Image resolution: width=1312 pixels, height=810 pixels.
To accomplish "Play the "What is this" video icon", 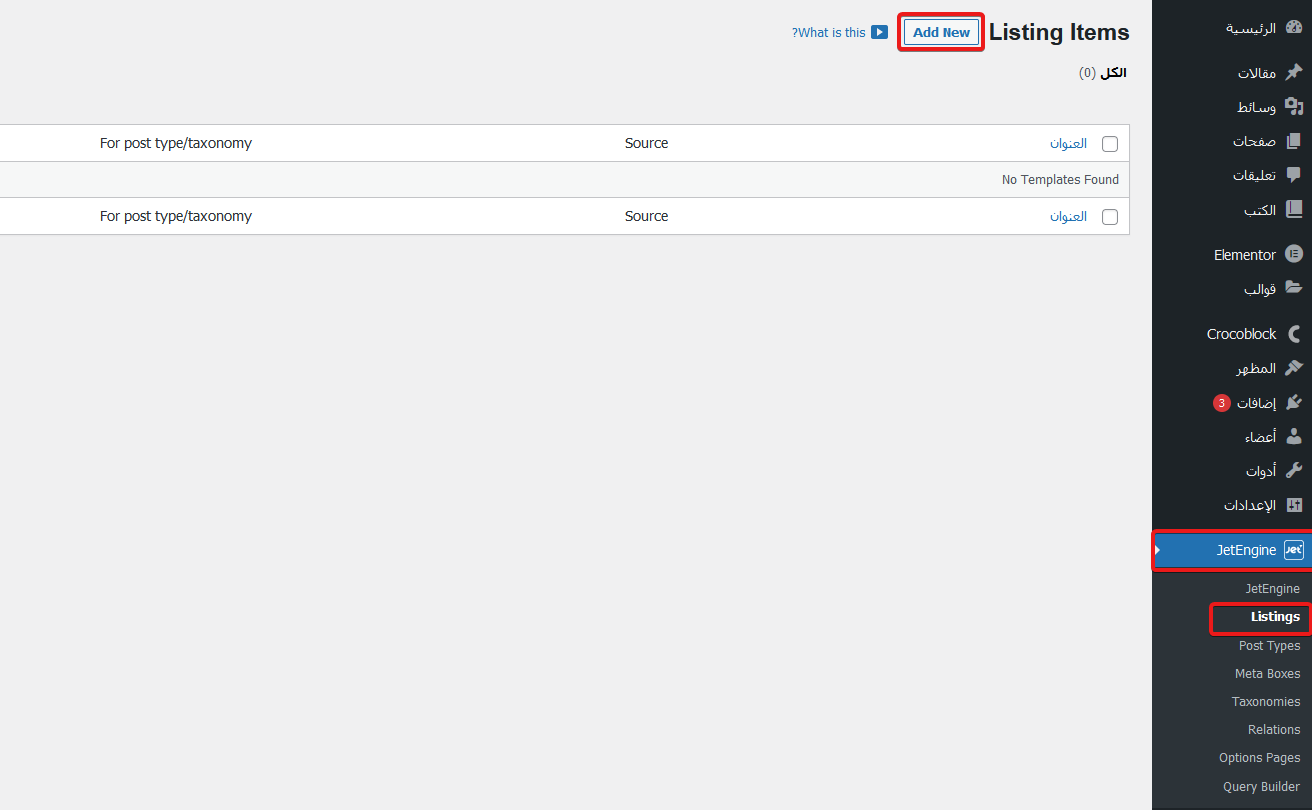I will [879, 32].
